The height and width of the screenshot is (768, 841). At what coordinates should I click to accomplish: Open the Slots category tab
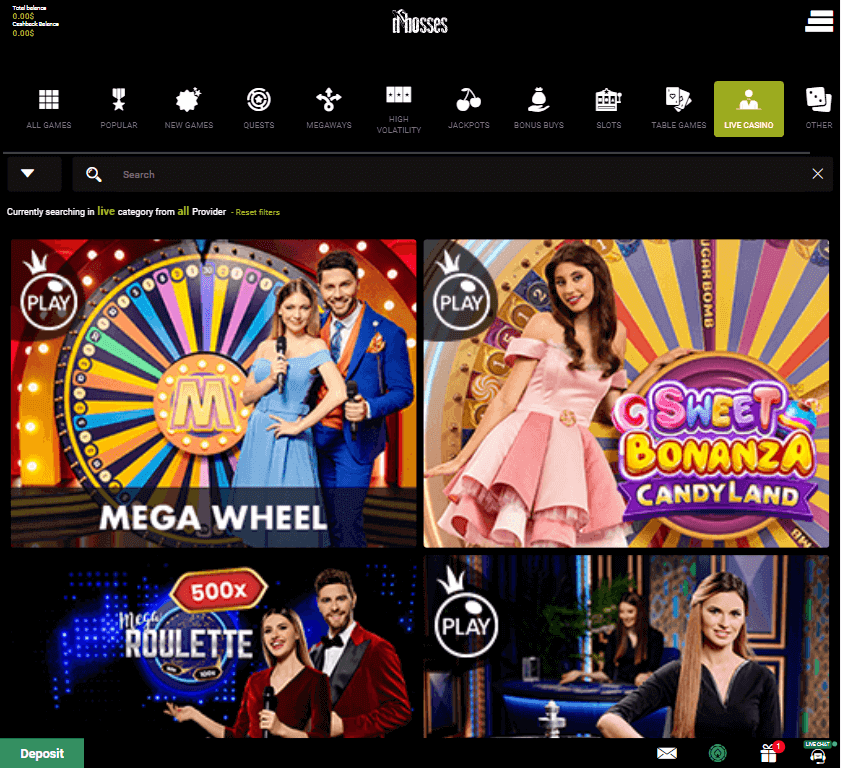tap(608, 109)
